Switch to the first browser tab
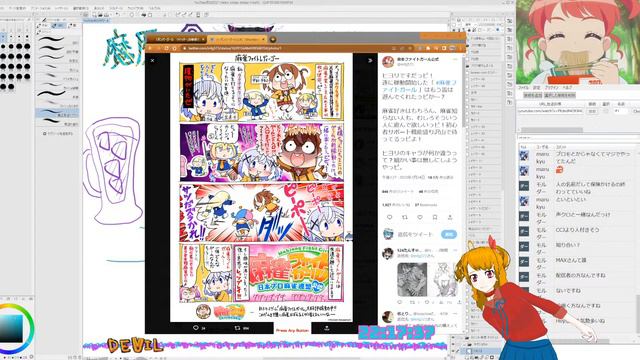Viewport: 640px width, 360px height. pyautogui.click(x=176, y=39)
